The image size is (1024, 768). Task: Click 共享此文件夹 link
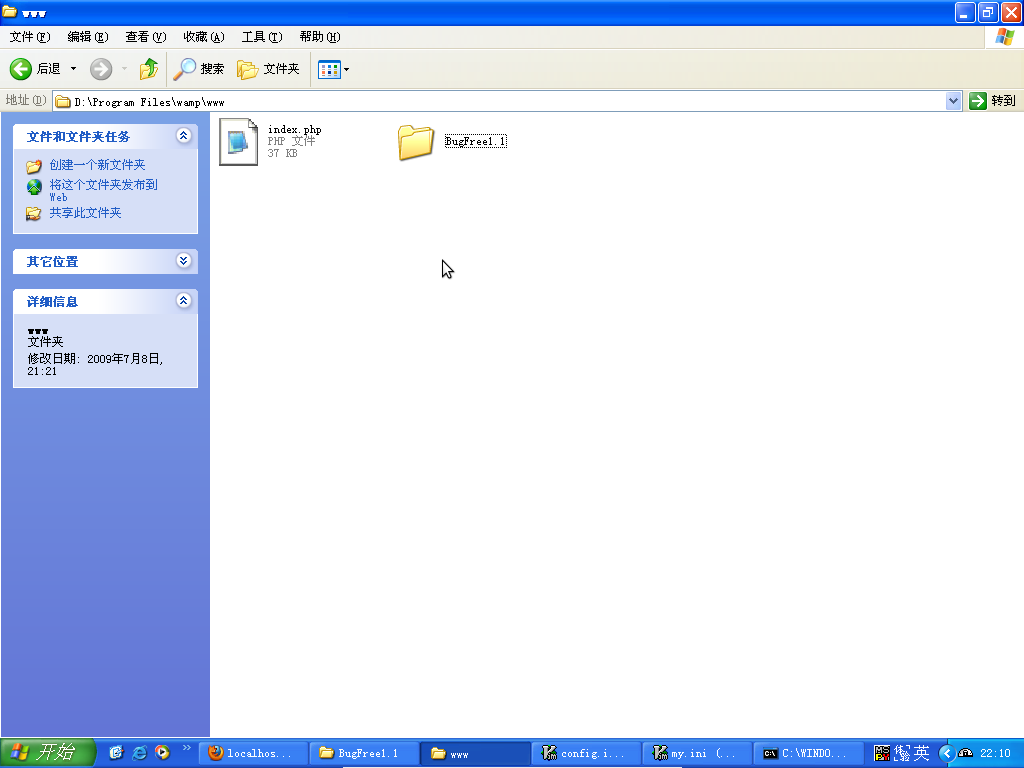[x=86, y=212]
